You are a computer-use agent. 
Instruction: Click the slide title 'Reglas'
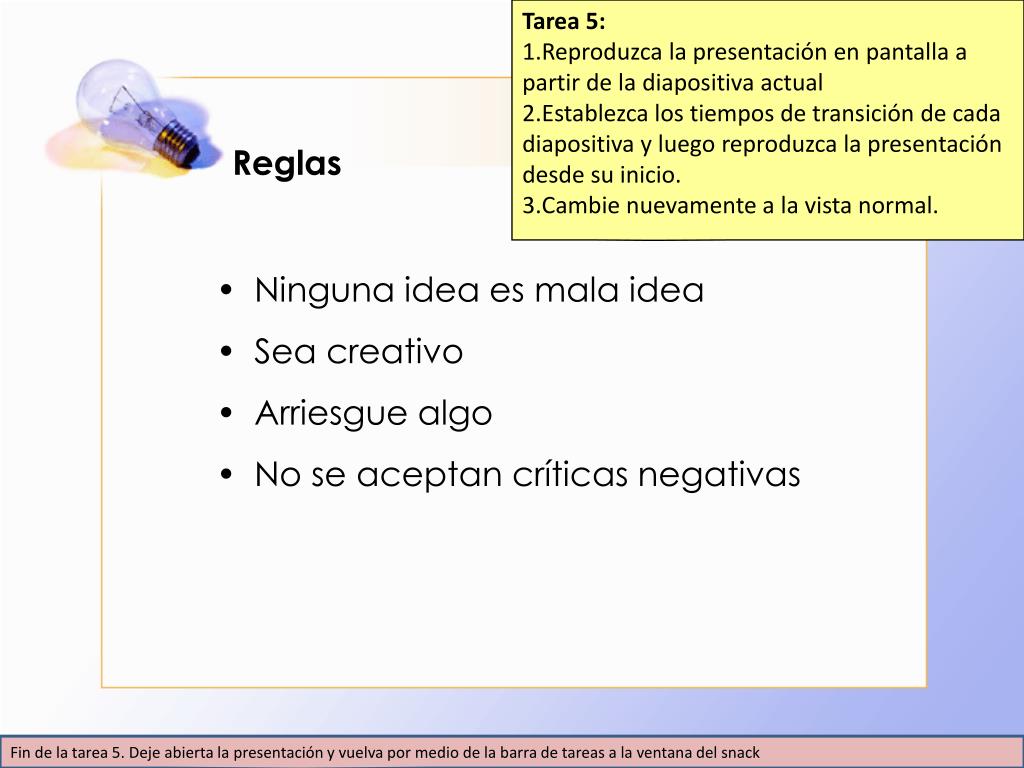point(287,163)
